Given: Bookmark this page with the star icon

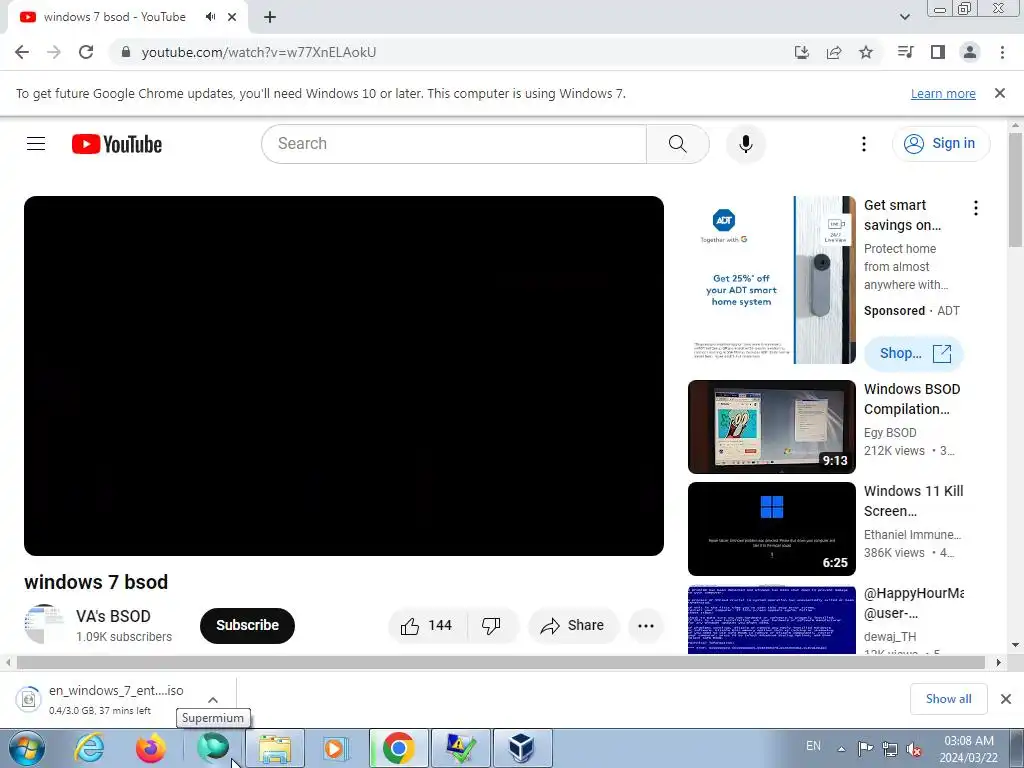Looking at the screenshot, I should pos(866,52).
